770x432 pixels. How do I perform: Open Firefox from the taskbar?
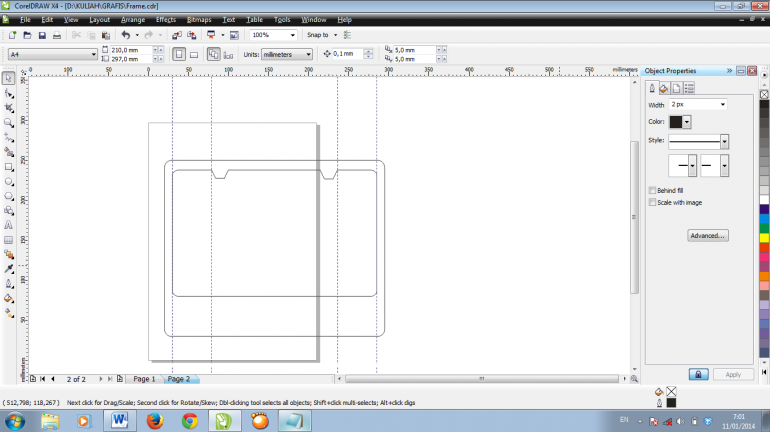click(x=155, y=421)
